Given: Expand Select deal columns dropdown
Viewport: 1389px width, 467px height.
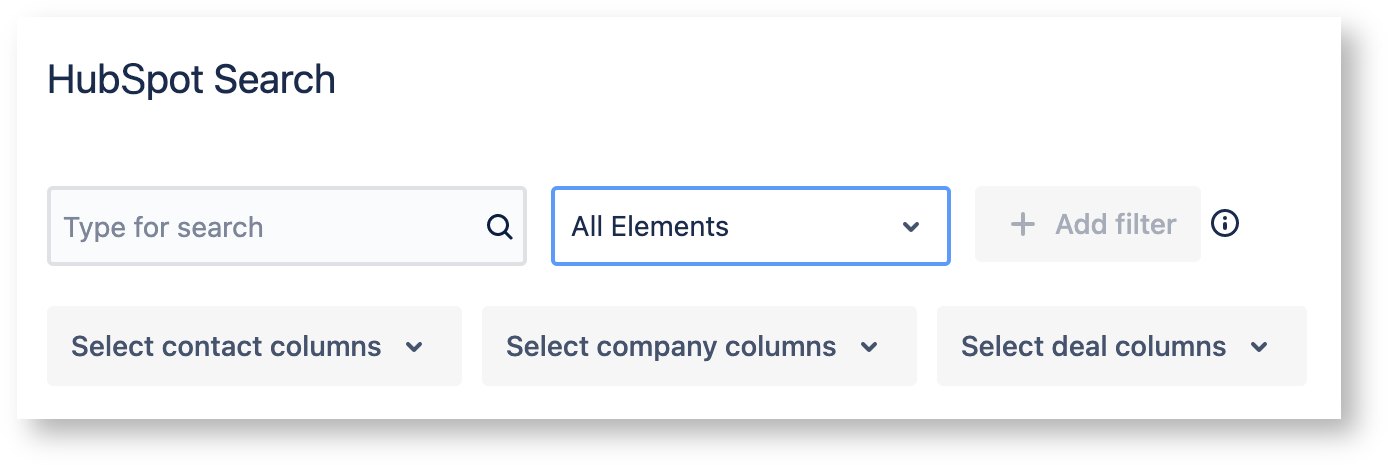Looking at the screenshot, I should tap(1122, 346).
